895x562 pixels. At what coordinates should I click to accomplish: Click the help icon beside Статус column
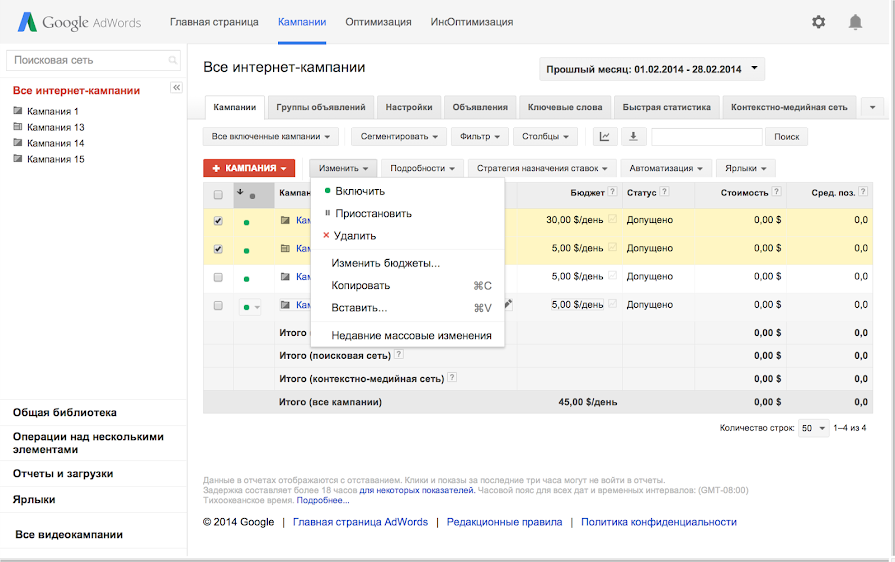664,192
